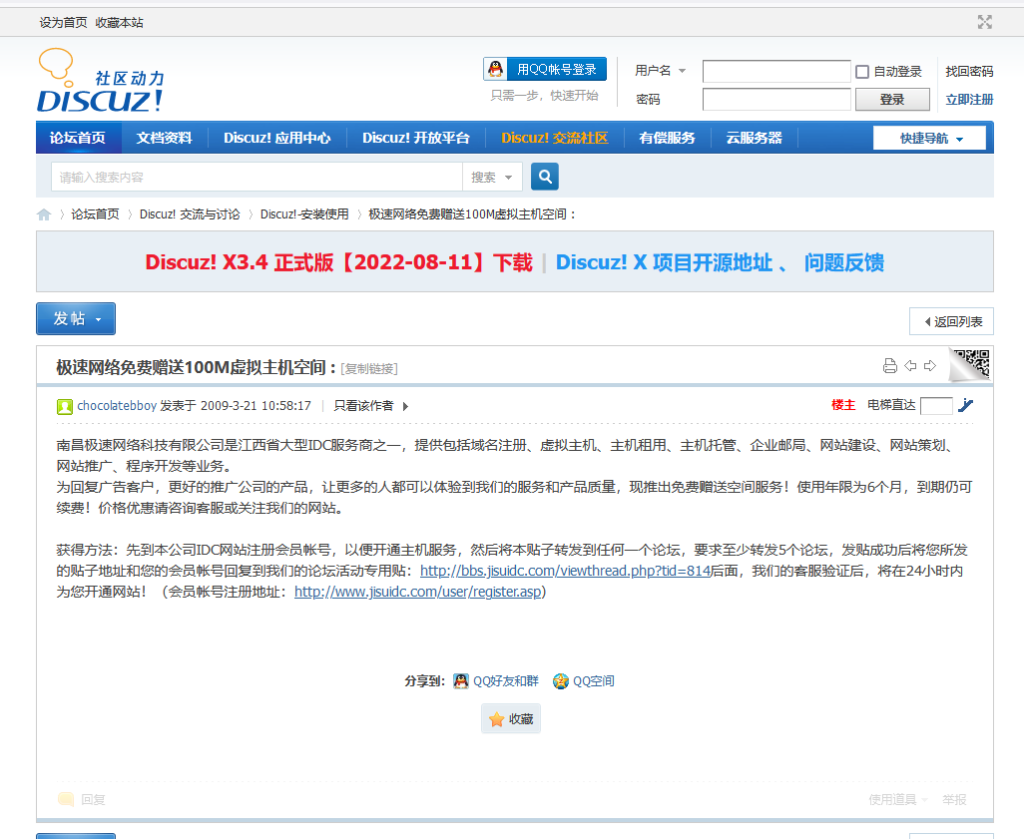This screenshot has height=839, width=1024.
Task: Click the 登录 login button
Action: pos(892,99)
